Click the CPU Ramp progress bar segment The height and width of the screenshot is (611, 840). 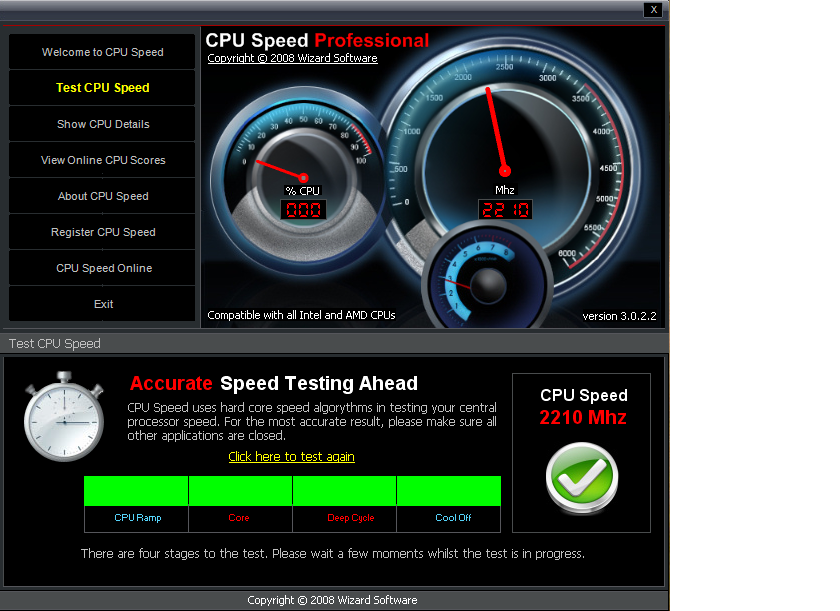(x=136, y=491)
